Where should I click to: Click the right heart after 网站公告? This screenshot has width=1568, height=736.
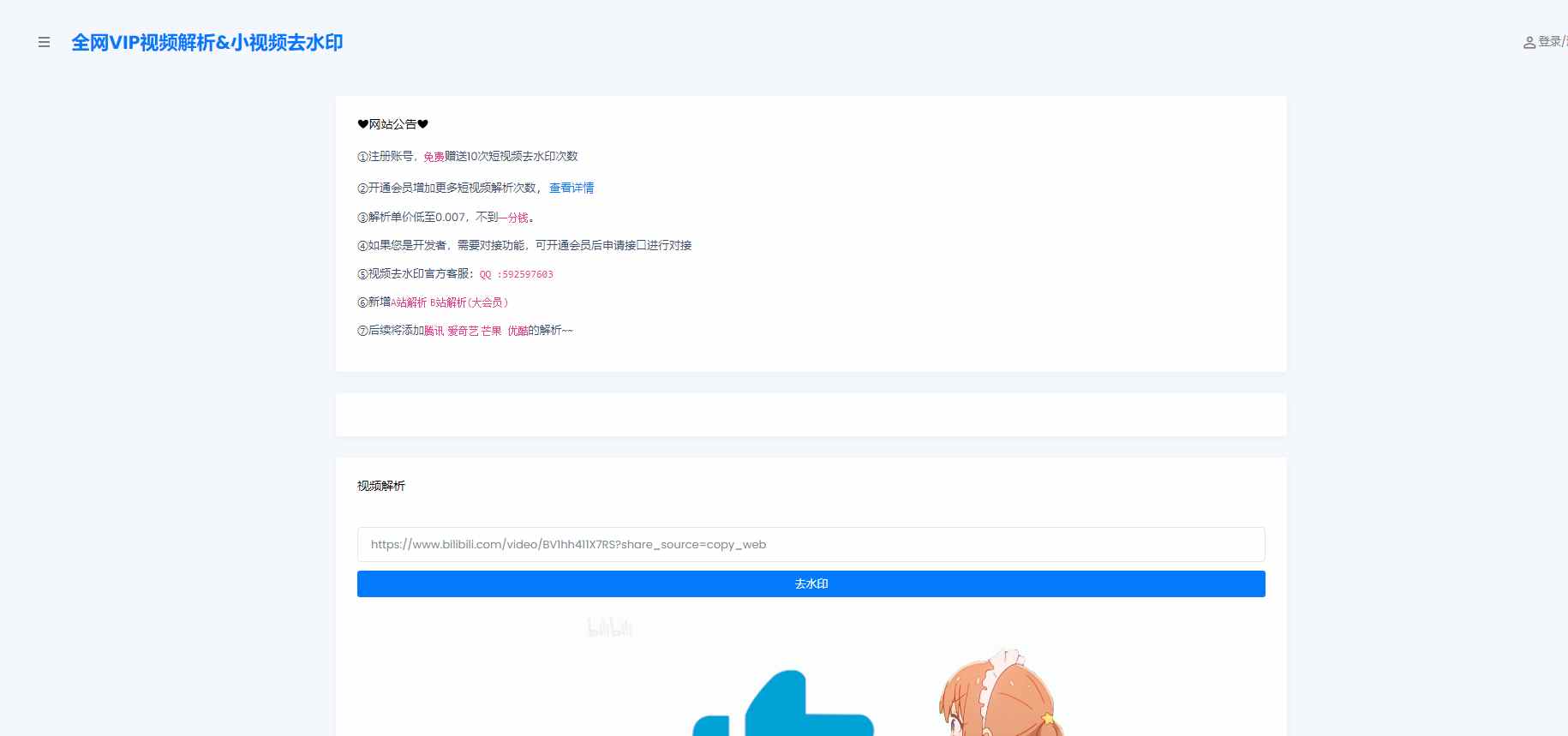[x=422, y=124]
